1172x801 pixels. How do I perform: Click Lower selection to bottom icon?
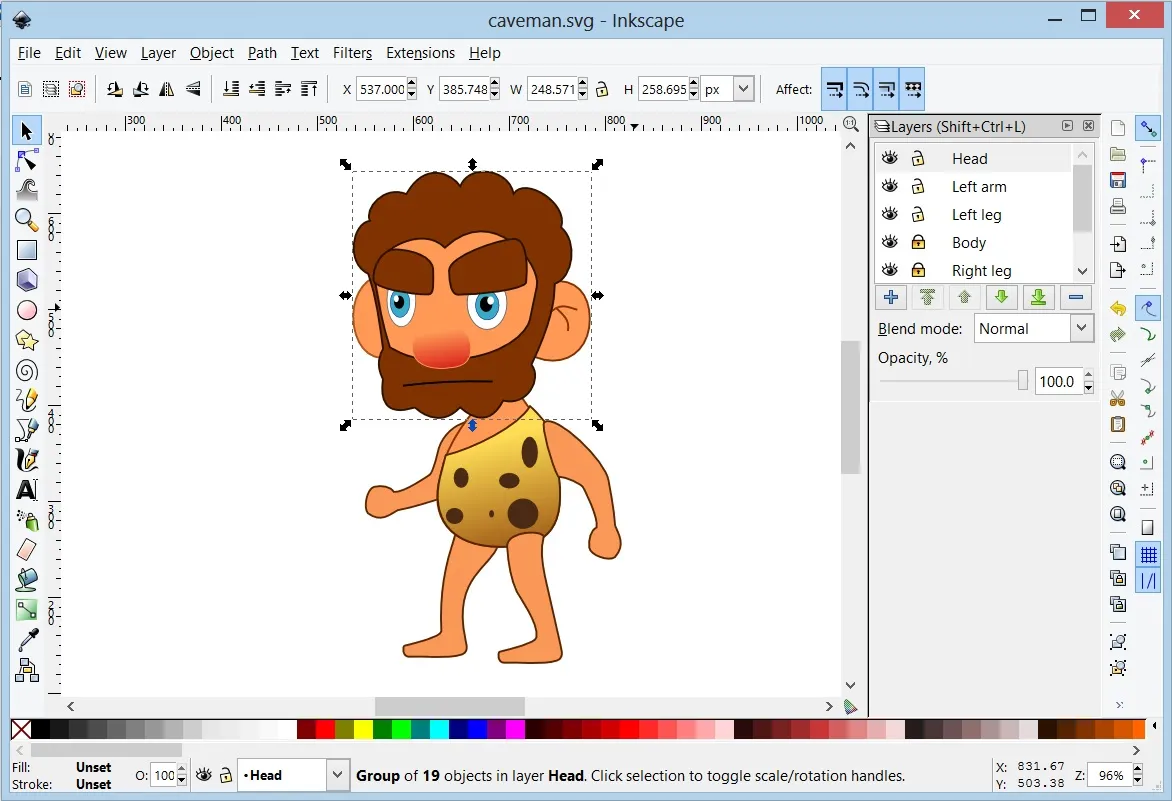tap(231, 90)
